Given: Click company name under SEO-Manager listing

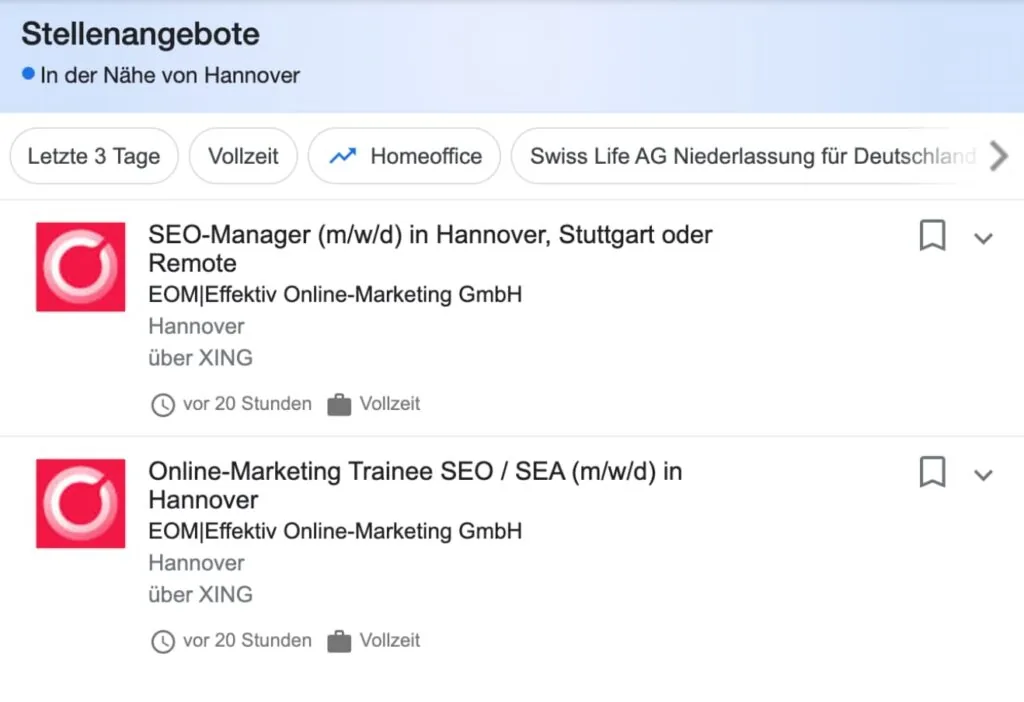Looking at the screenshot, I should tap(335, 295).
